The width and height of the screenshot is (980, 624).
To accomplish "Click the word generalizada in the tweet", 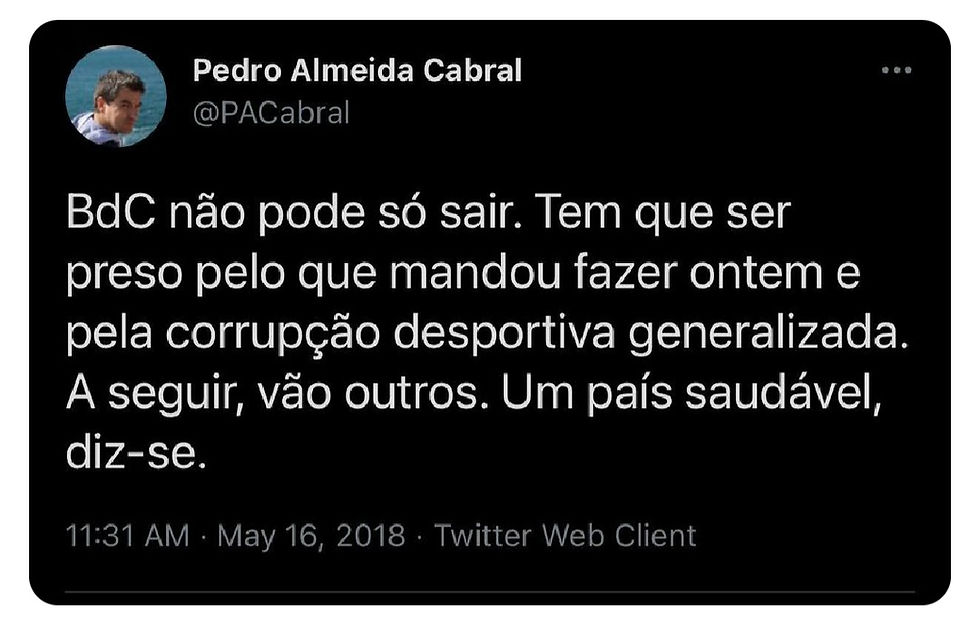I will [768, 335].
